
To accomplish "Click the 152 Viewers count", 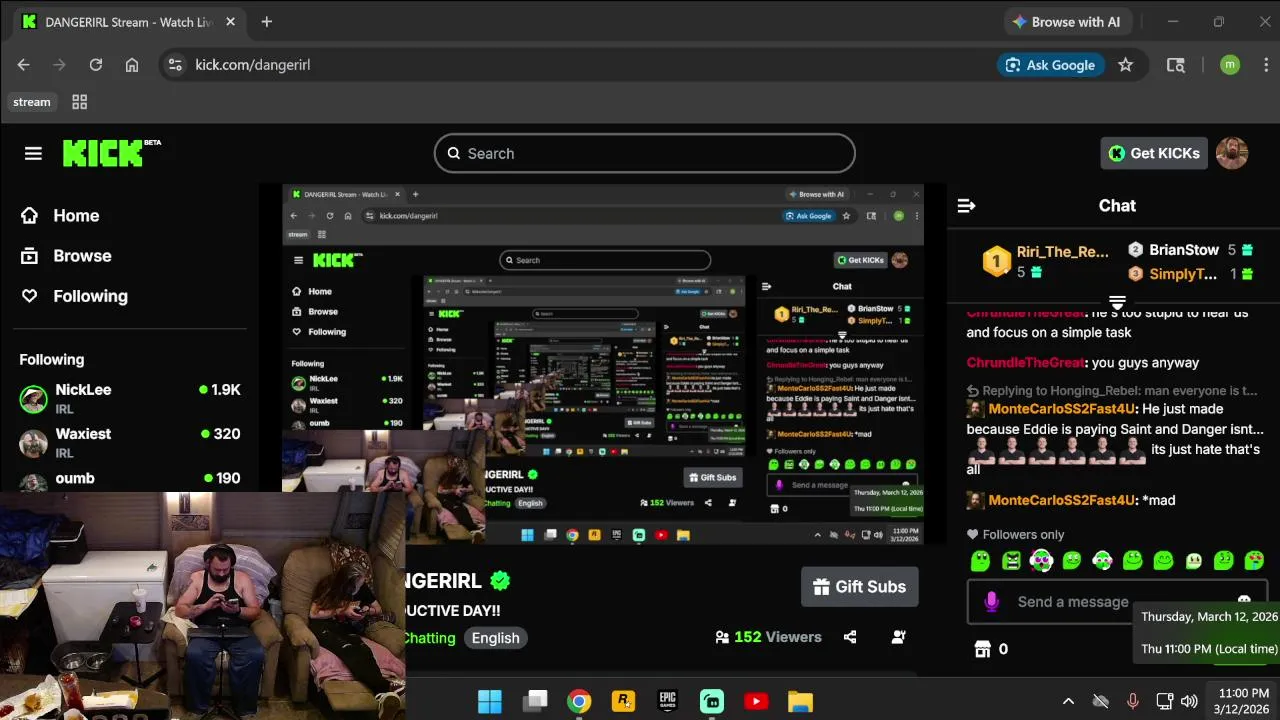I will 768,637.
